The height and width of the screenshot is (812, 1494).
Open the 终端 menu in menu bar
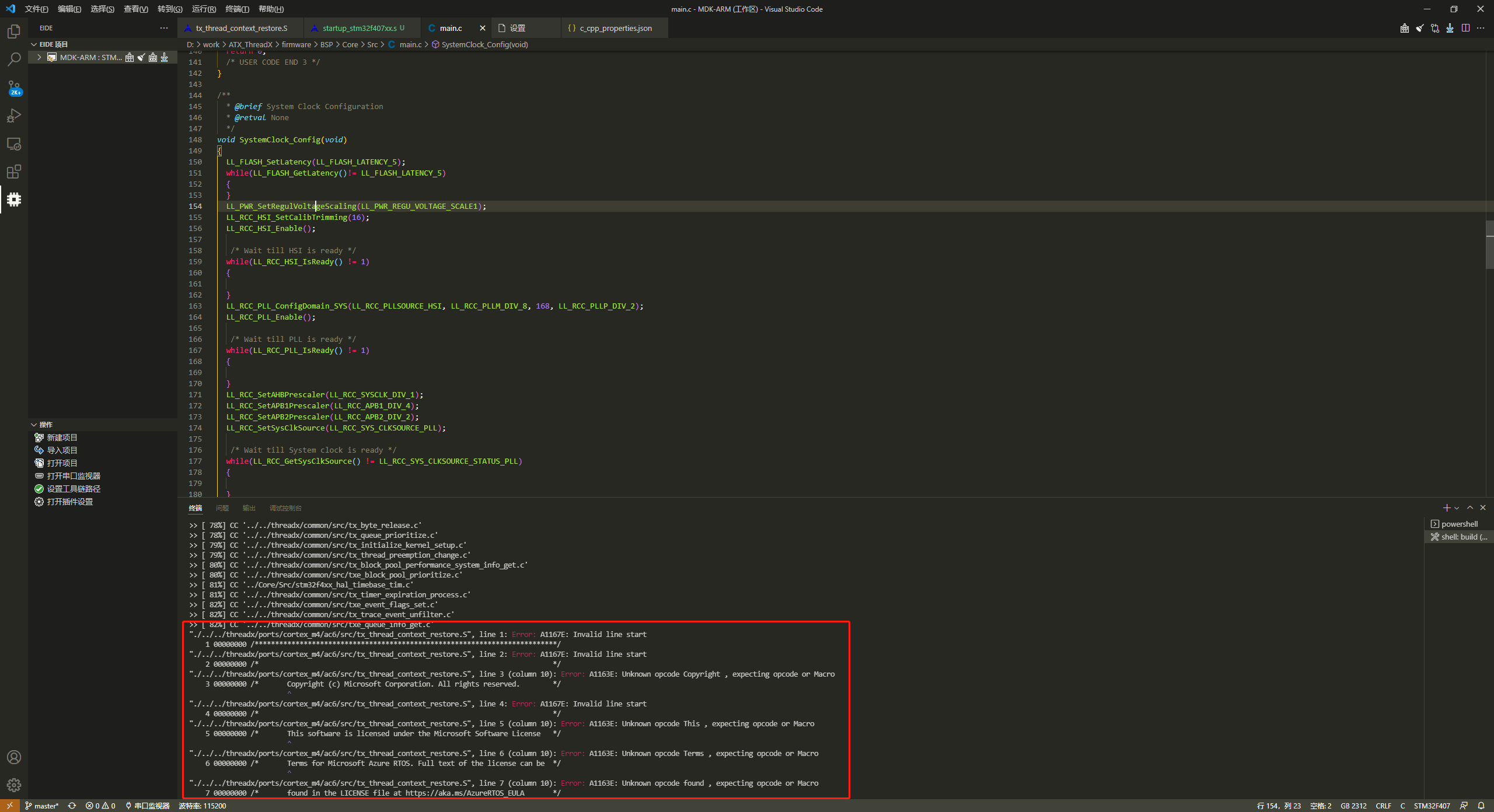tap(237, 9)
